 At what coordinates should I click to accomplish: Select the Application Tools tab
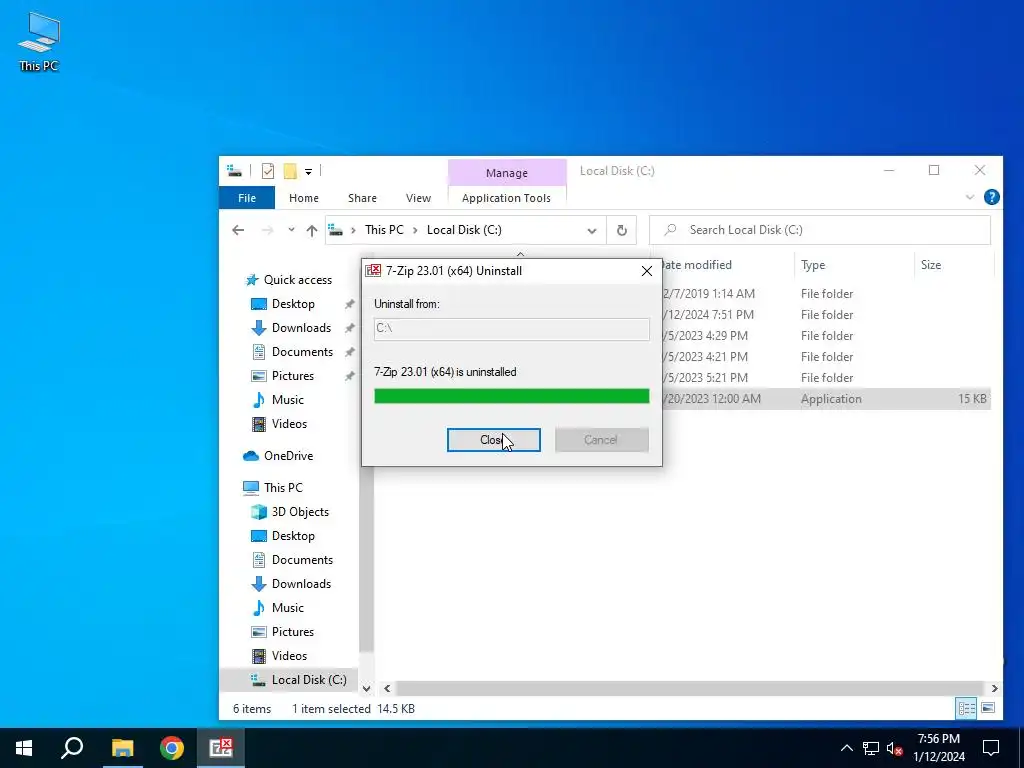tap(506, 198)
